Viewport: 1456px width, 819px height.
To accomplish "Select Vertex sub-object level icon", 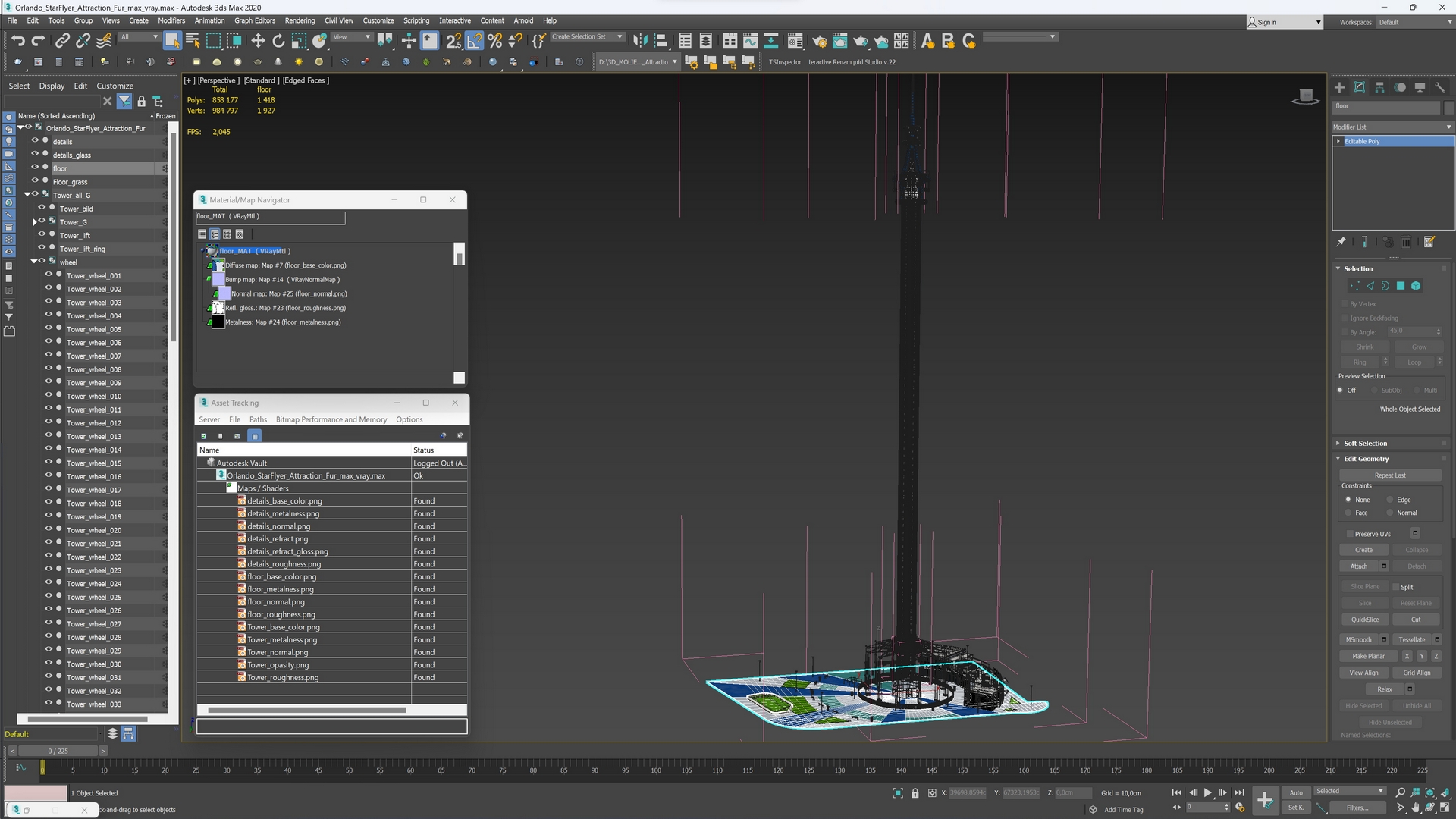I will 1354,286.
